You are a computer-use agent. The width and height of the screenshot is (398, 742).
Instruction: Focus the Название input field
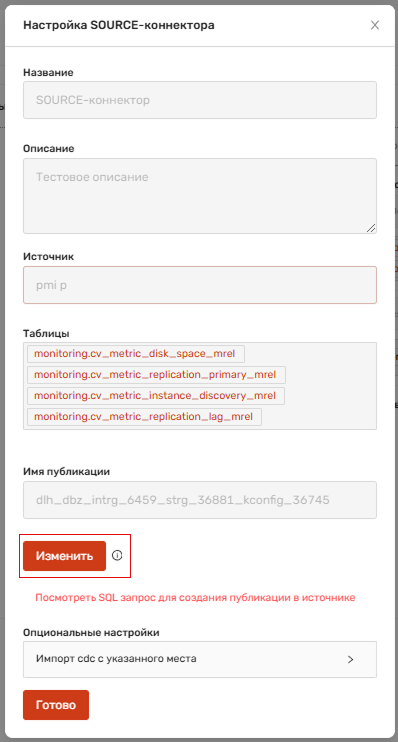pos(200,100)
